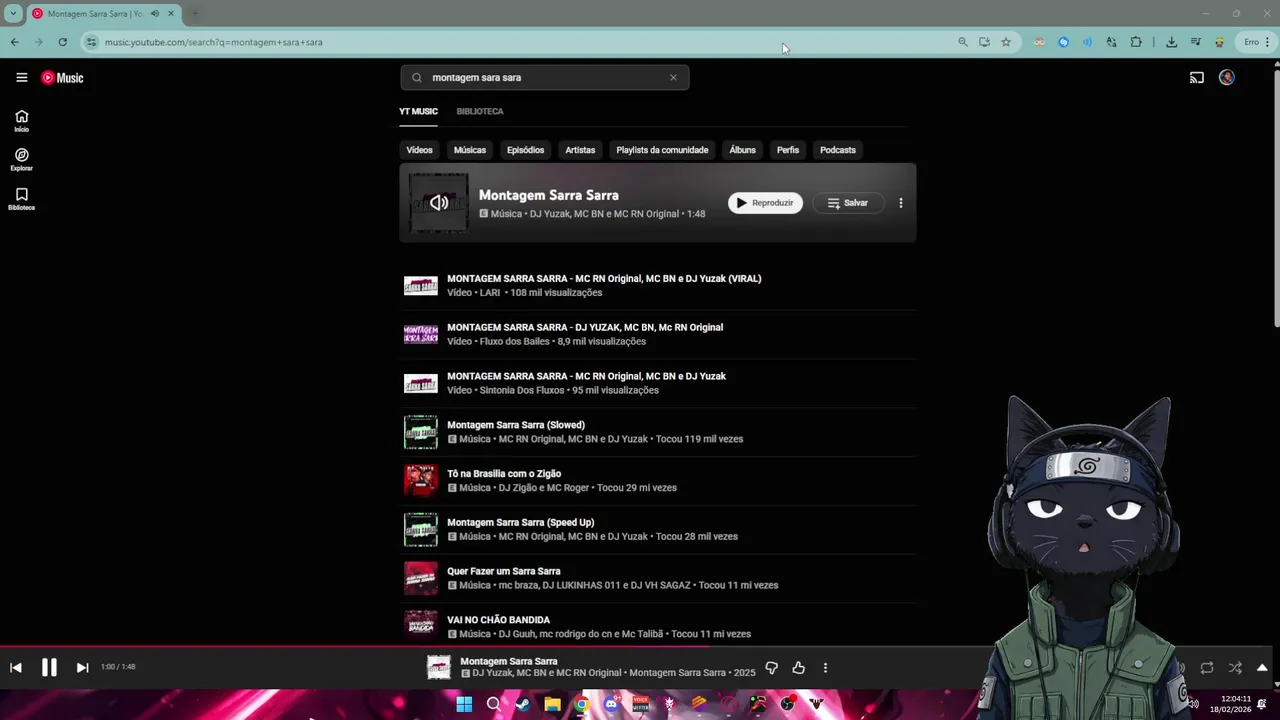Screen dimensions: 1280x720
Task: Skip to previous track
Action: pos(16,667)
